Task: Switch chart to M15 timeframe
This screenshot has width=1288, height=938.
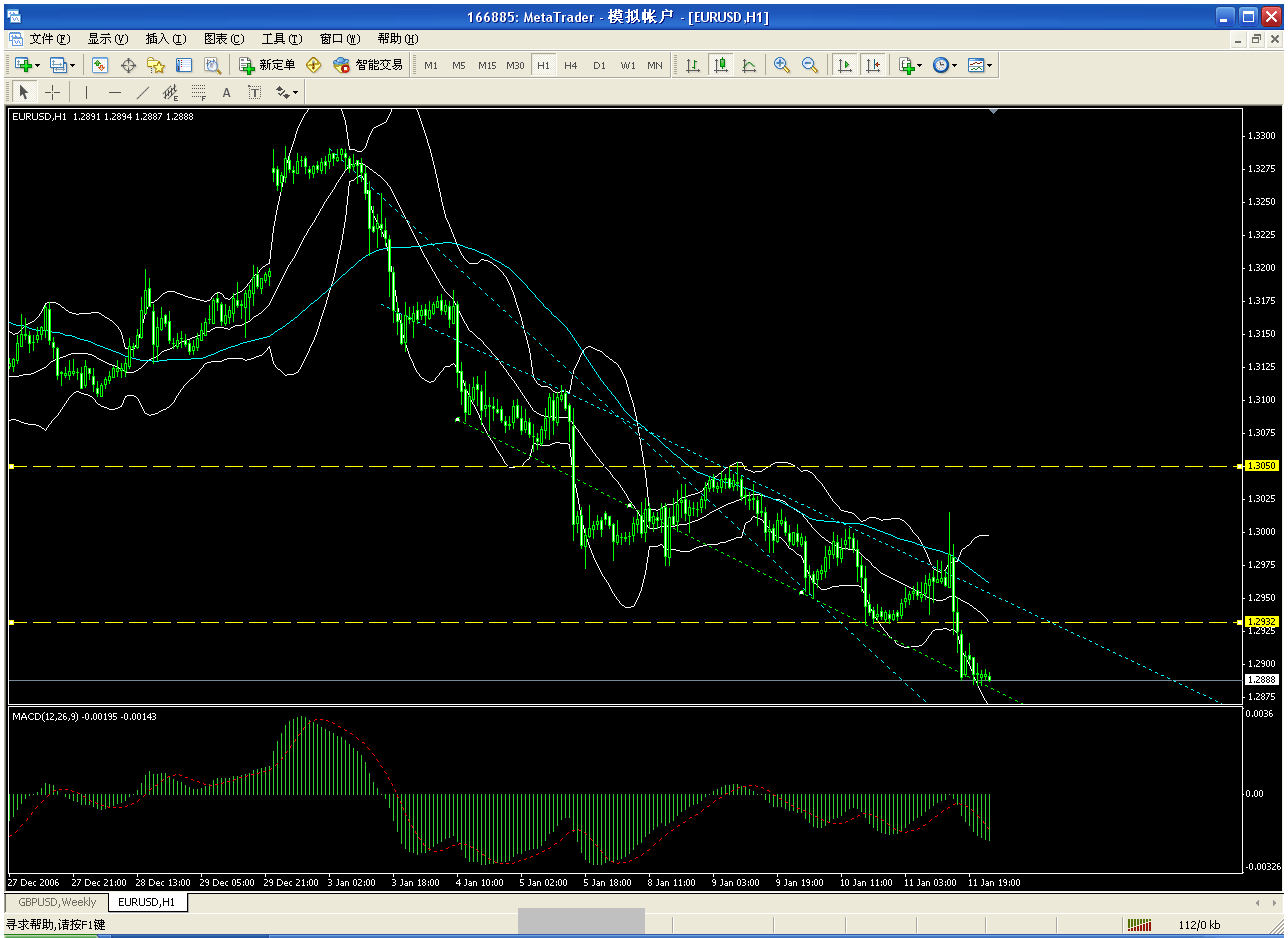Action: click(487, 65)
